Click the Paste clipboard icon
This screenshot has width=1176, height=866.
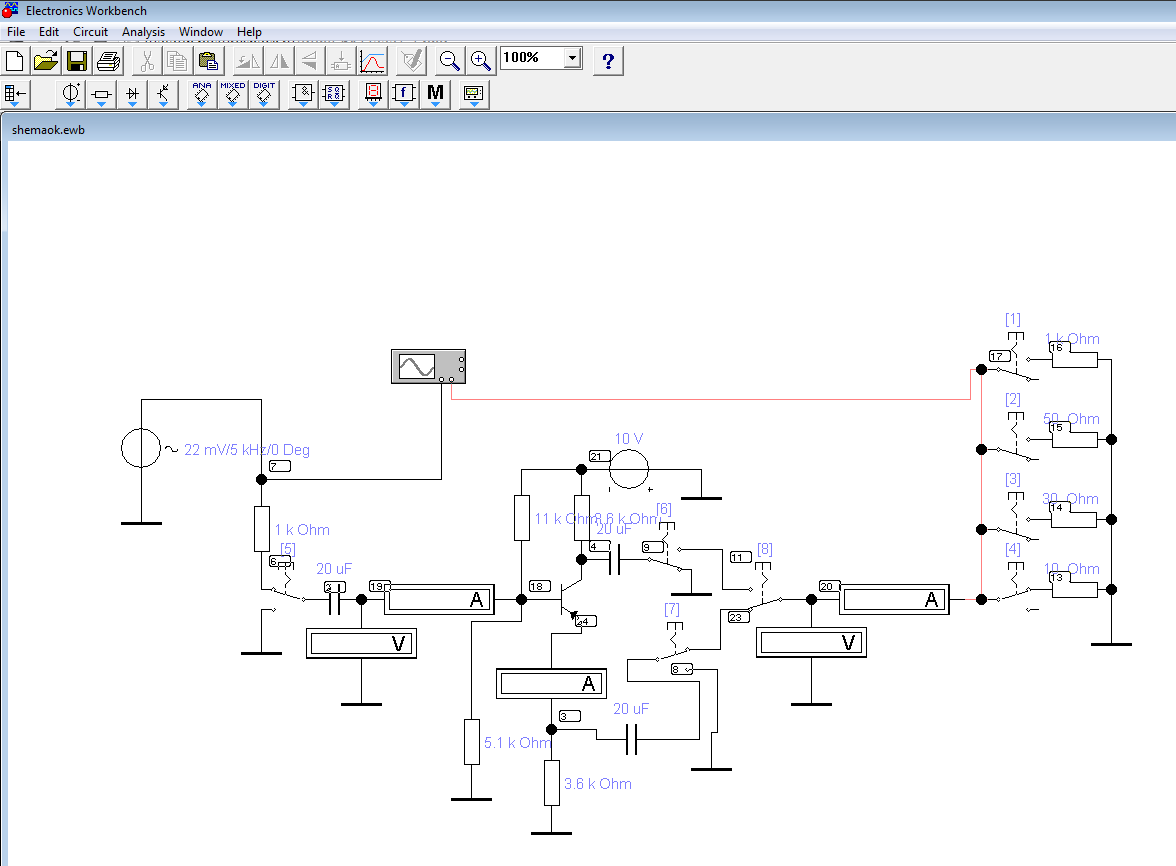point(208,61)
